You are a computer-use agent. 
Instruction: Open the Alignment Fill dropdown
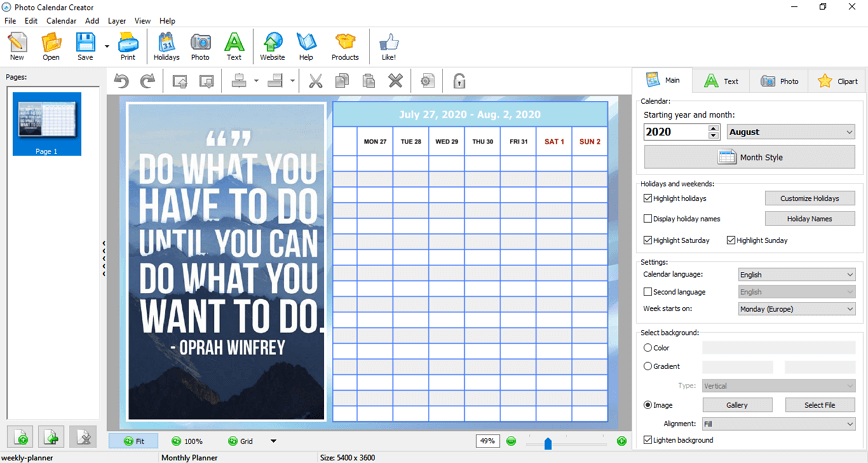tap(778, 424)
